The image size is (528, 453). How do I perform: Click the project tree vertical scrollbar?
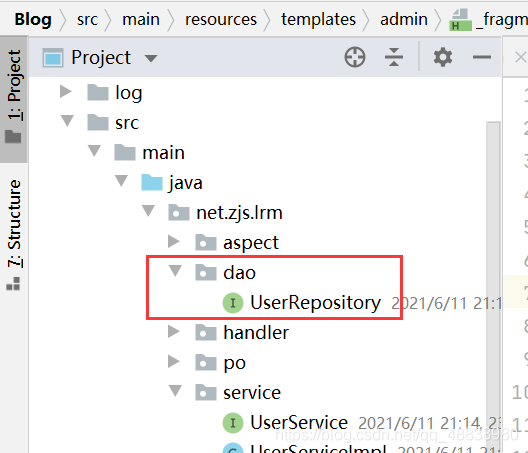point(493,287)
